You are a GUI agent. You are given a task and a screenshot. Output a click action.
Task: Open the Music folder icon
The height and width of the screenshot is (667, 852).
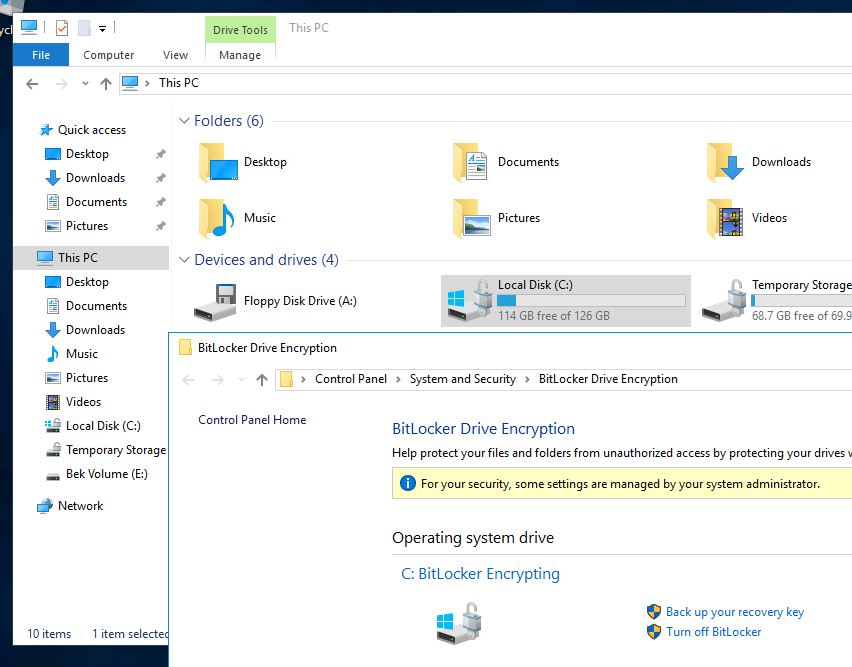point(217,218)
